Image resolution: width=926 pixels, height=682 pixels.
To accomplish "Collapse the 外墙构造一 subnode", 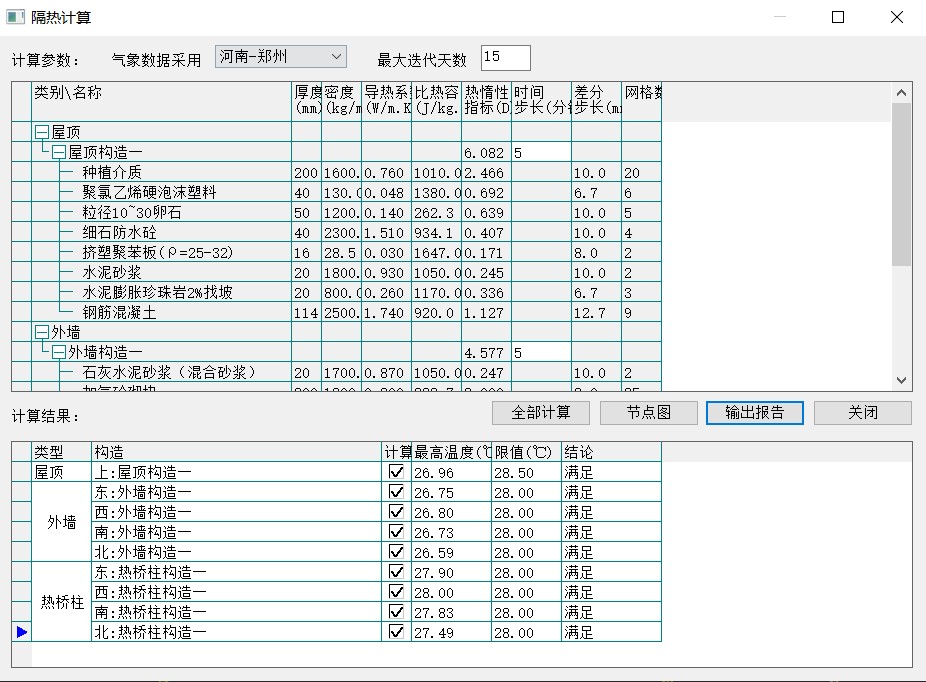I will click(x=59, y=353).
